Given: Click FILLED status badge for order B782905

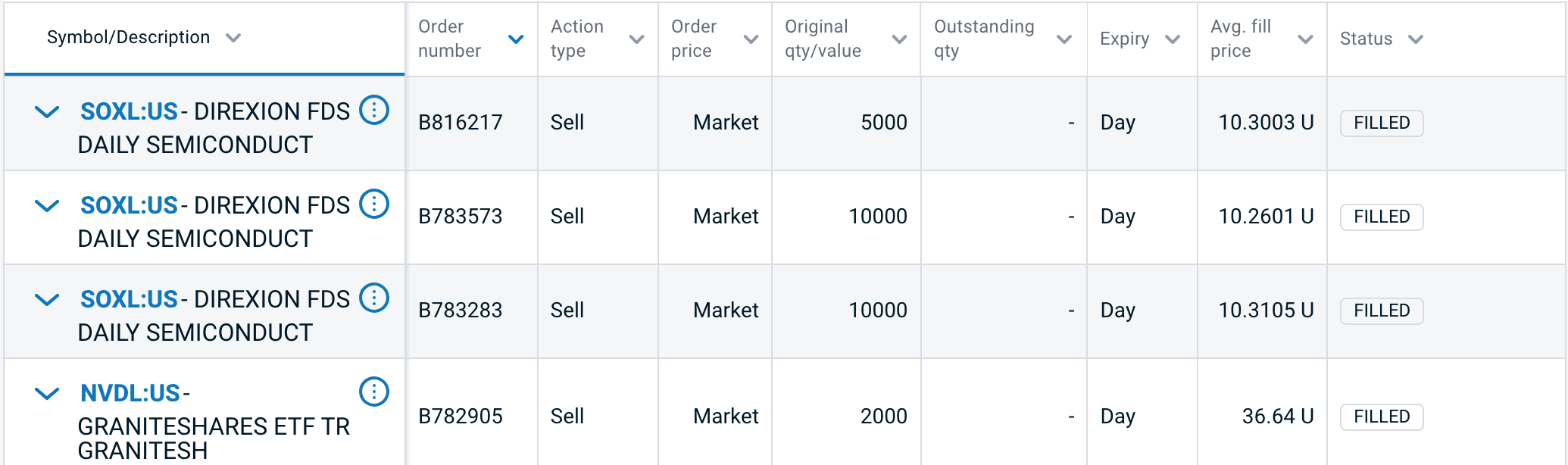Looking at the screenshot, I should (1381, 417).
